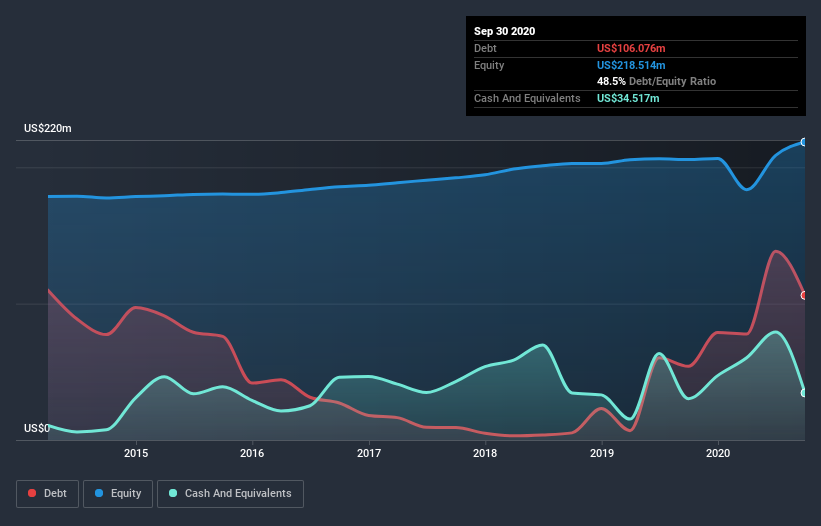Image resolution: width=821 pixels, height=526 pixels.
Task: Click the Equity label in tooltip
Action: pos(489,65)
